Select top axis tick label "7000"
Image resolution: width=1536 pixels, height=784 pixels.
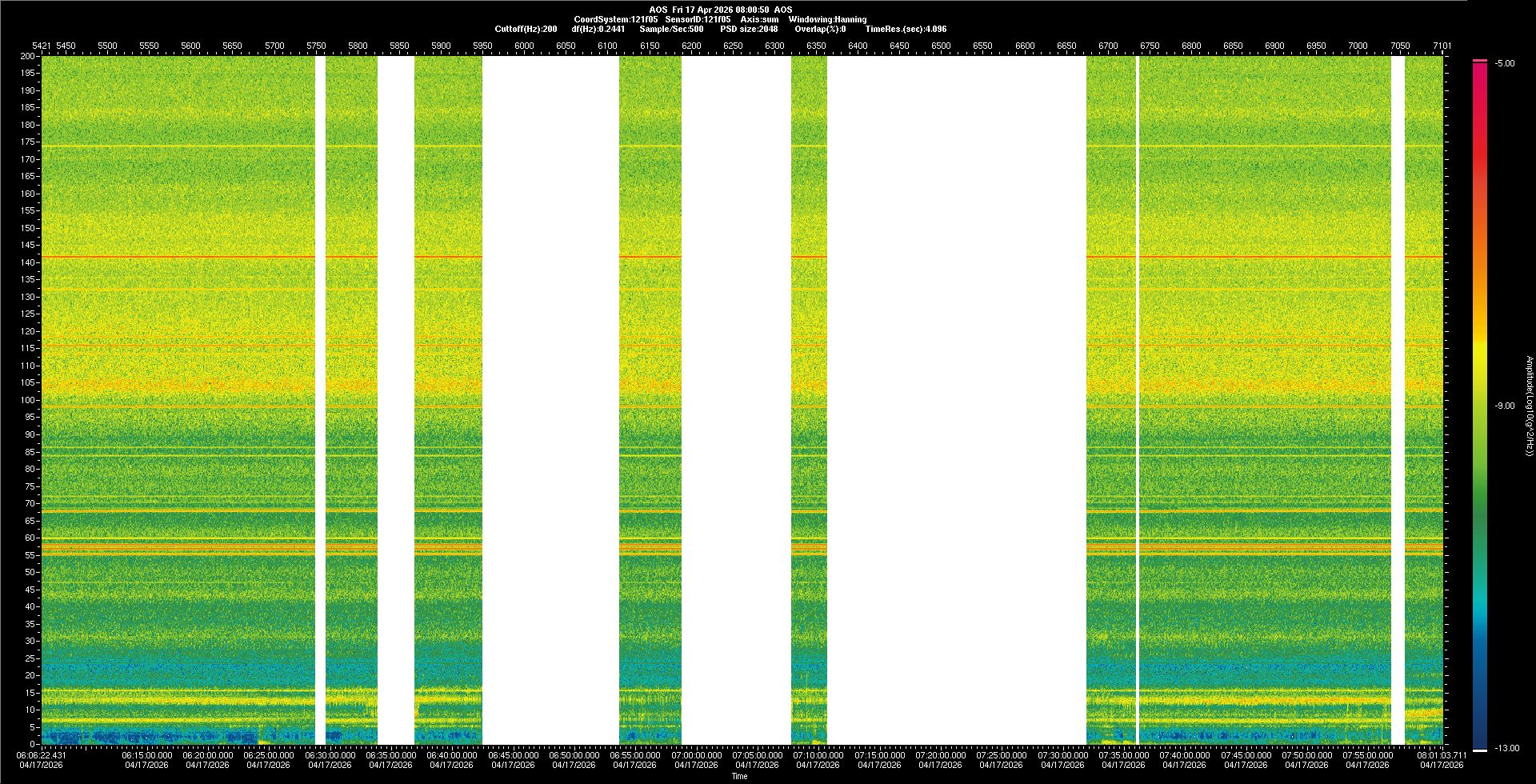coord(1358,46)
